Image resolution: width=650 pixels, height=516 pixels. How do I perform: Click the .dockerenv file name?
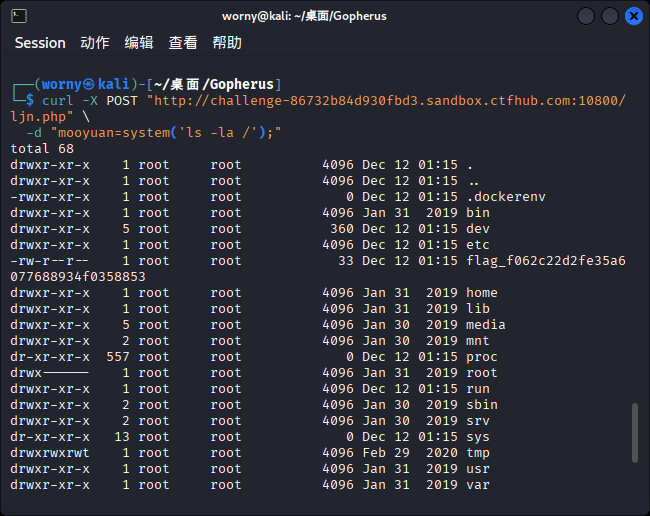click(506, 197)
